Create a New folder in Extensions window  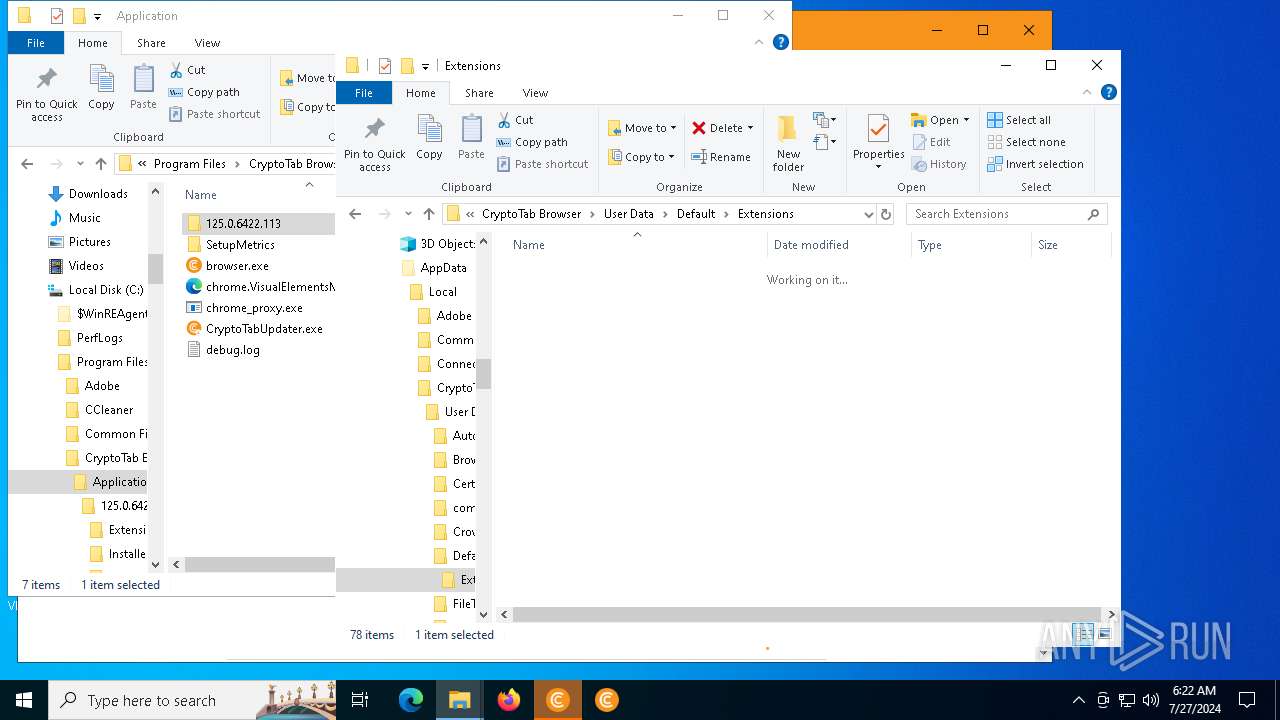tap(788, 144)
